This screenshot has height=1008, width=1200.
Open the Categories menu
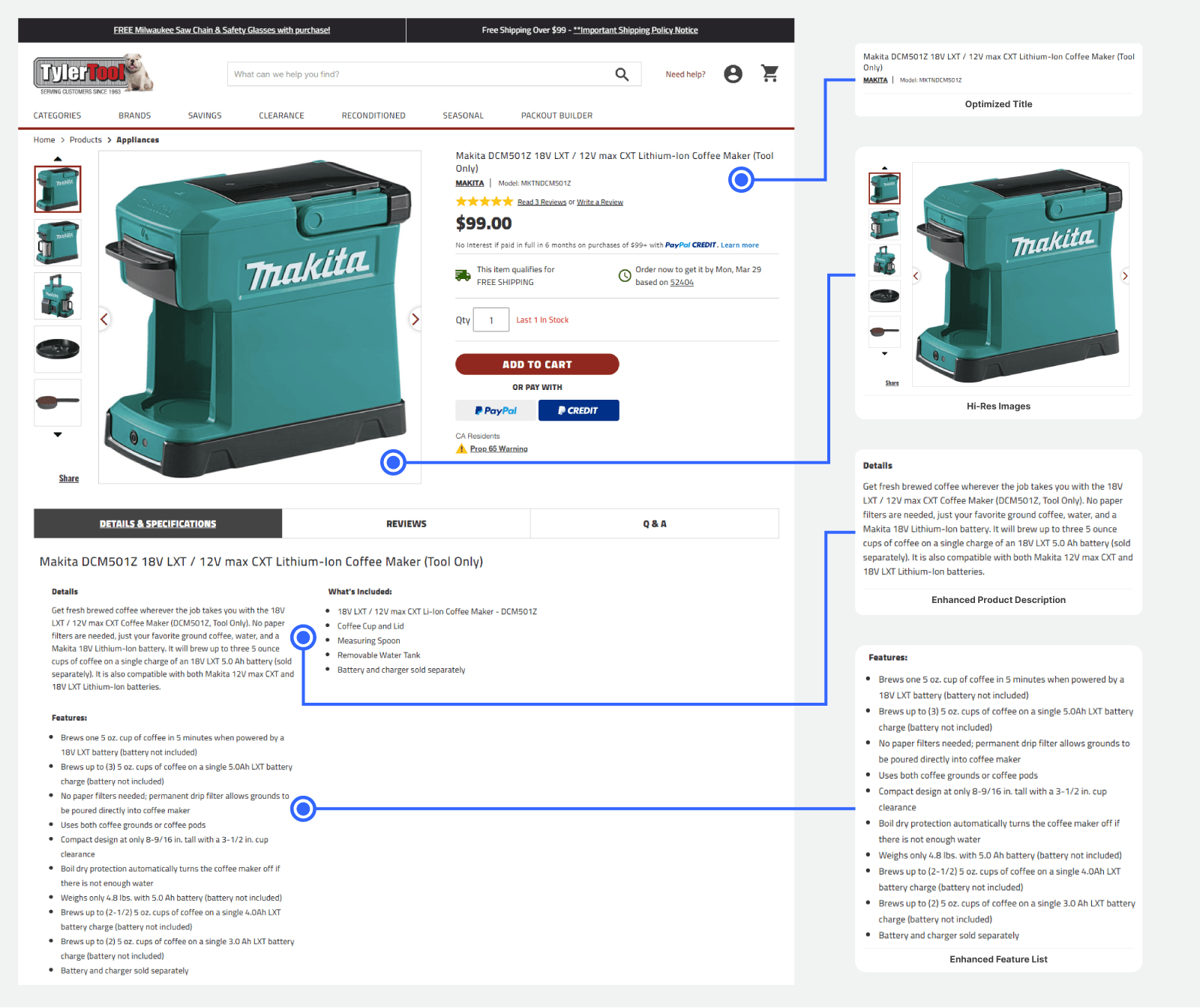(57, 115)
